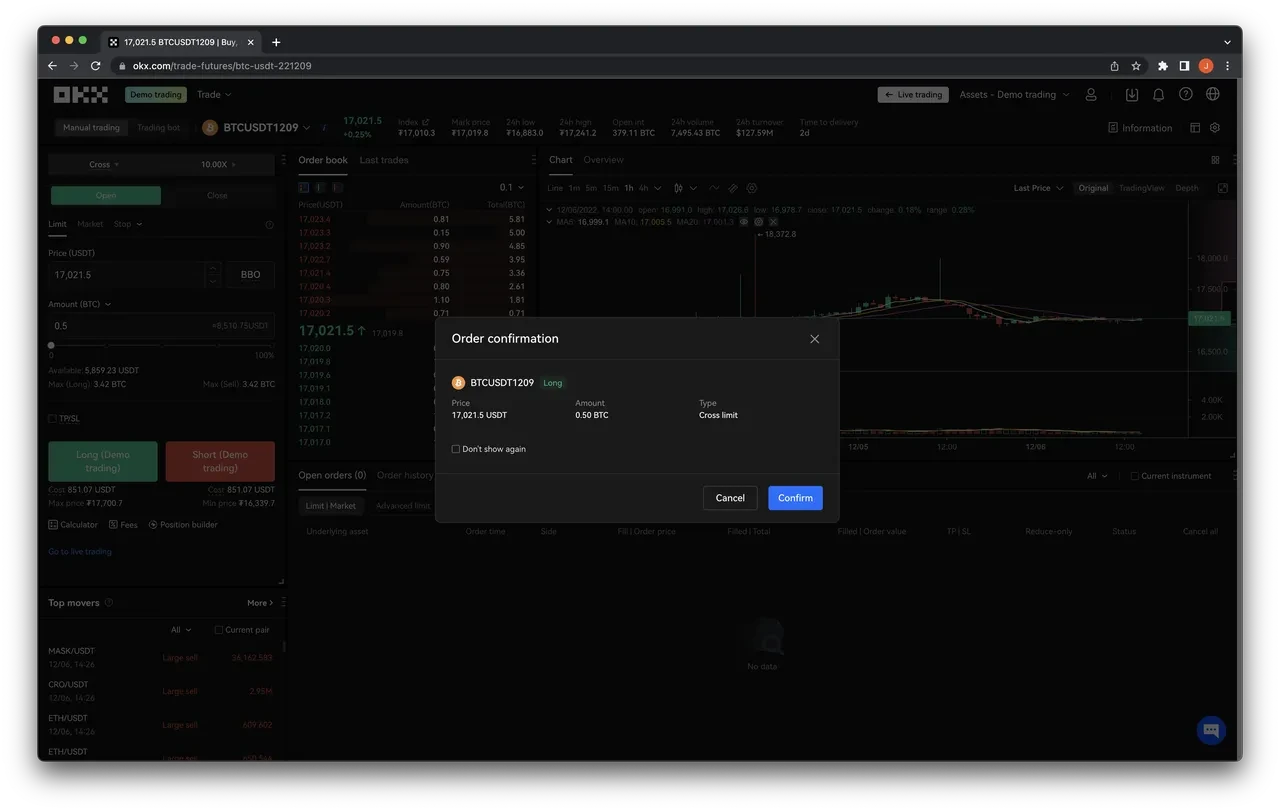Screen dimensions: 1280x811
Task: Select the 15m chart interval
Action: (x=610, y=188)
